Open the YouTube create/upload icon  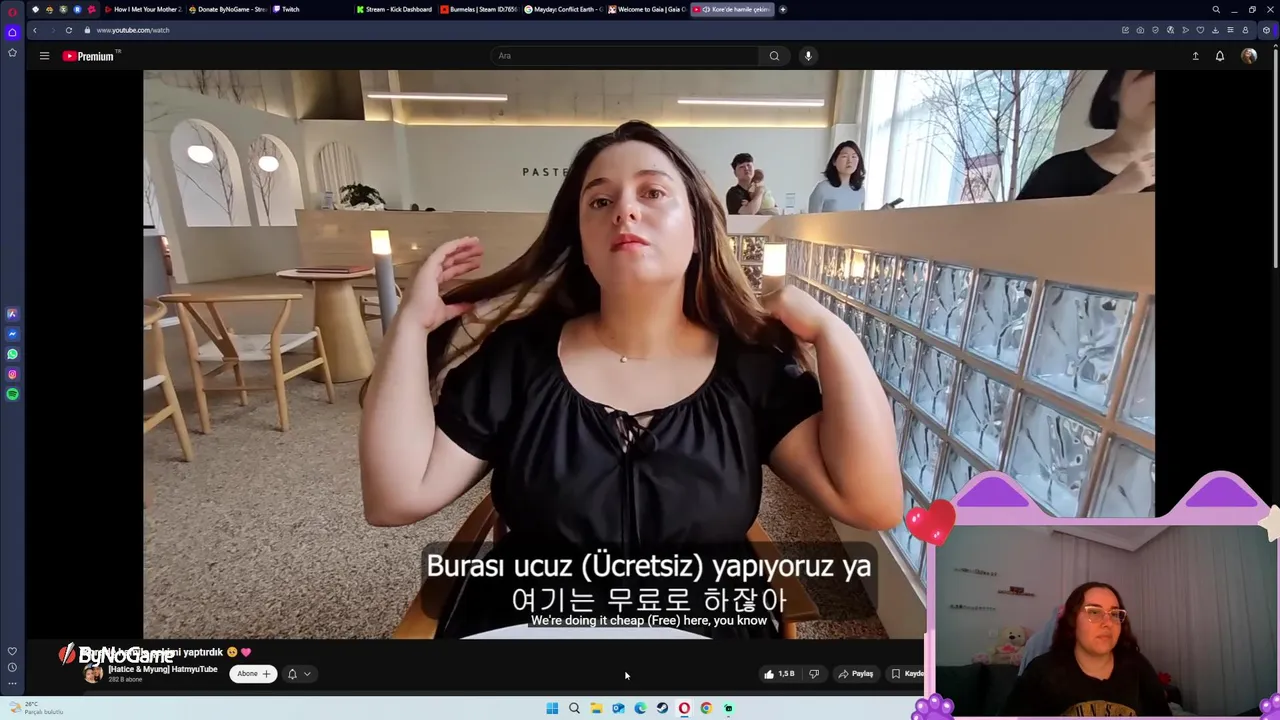(x=1195, y=56)
